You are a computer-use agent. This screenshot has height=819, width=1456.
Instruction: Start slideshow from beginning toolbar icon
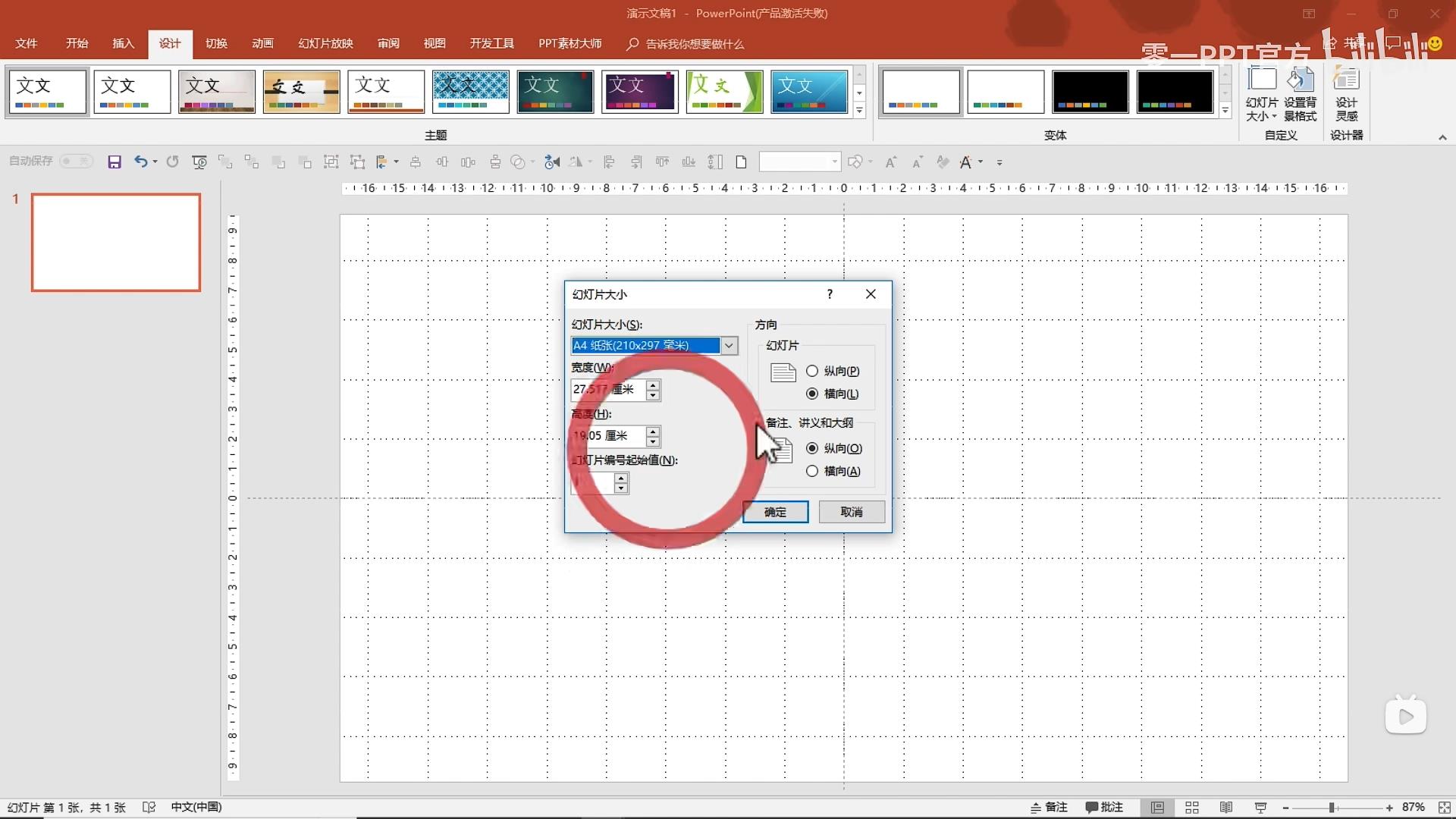[x=199, y=162]
